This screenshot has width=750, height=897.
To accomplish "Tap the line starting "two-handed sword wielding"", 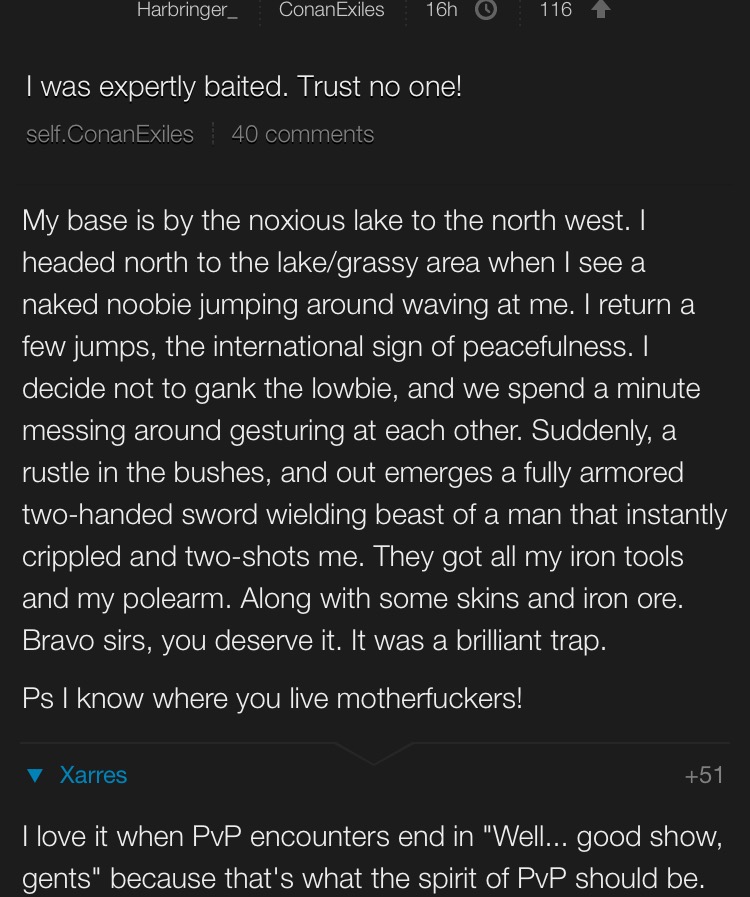I will pos(374,514).
